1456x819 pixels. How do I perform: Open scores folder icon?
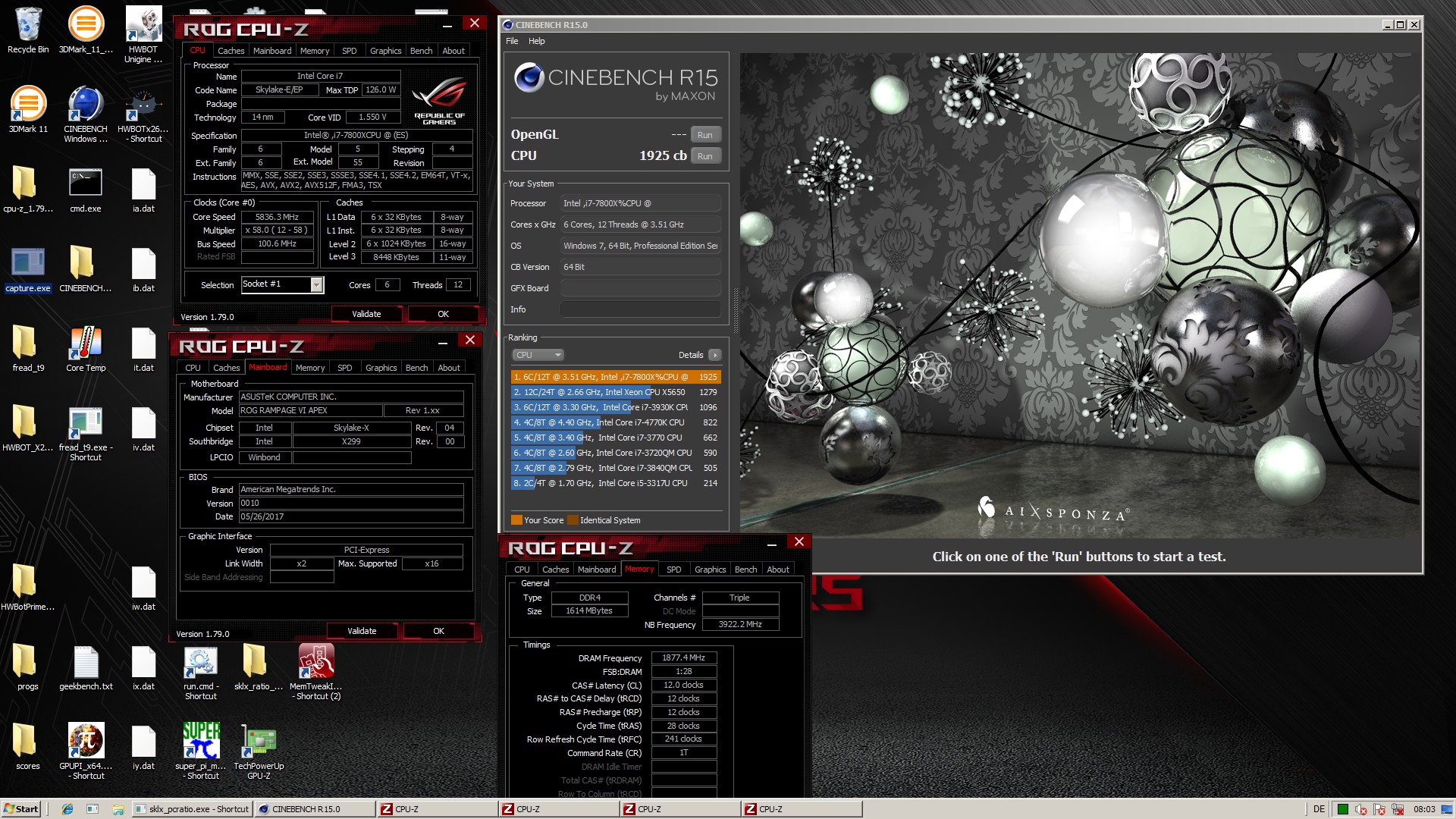coord(28,747)
